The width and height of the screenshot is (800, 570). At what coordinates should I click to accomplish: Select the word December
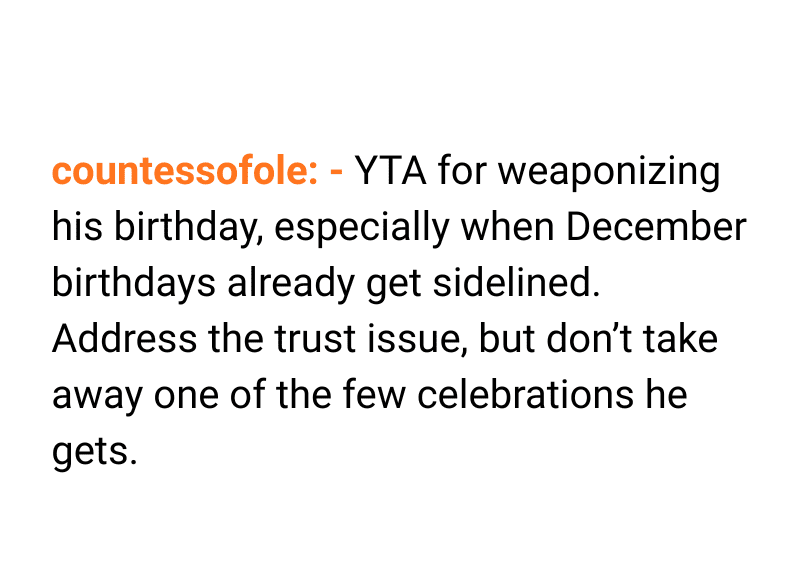(x=656, y=228)
